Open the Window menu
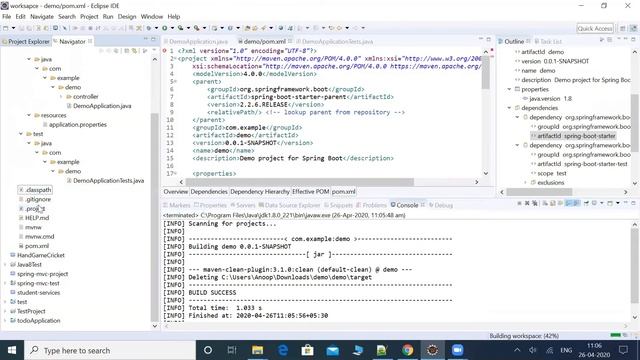The width and height of the screenshot is (640, 360). click(151, 17)
